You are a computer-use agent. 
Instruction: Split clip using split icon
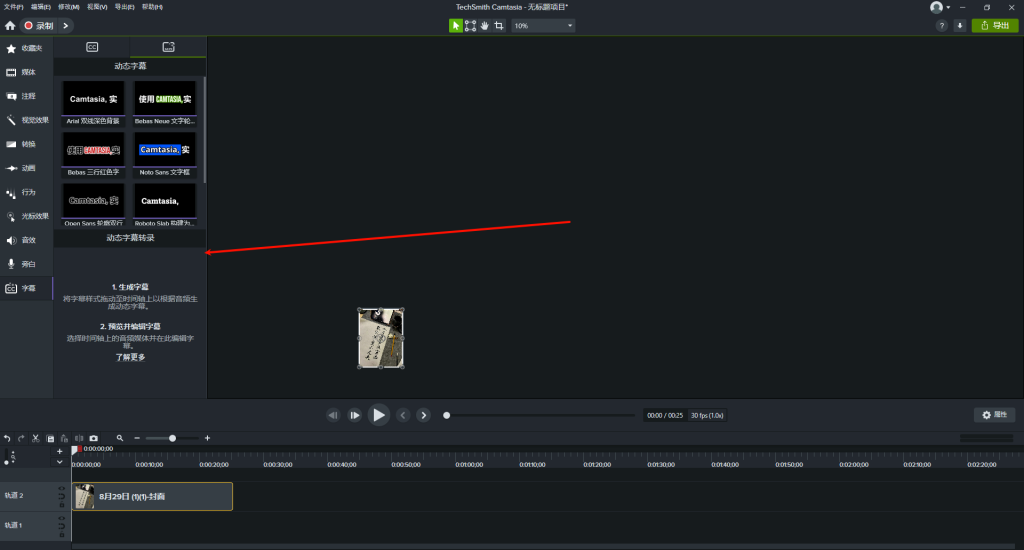pyautogui.click(x=79, y=438)
